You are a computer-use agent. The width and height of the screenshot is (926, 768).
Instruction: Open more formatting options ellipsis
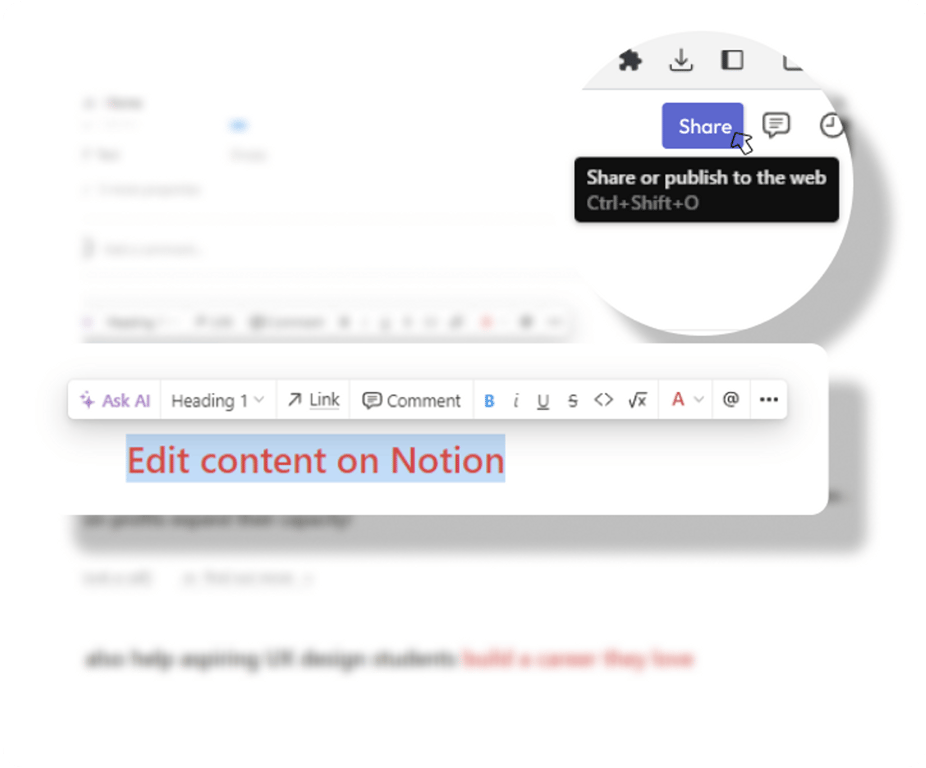[x=768, y=400]
